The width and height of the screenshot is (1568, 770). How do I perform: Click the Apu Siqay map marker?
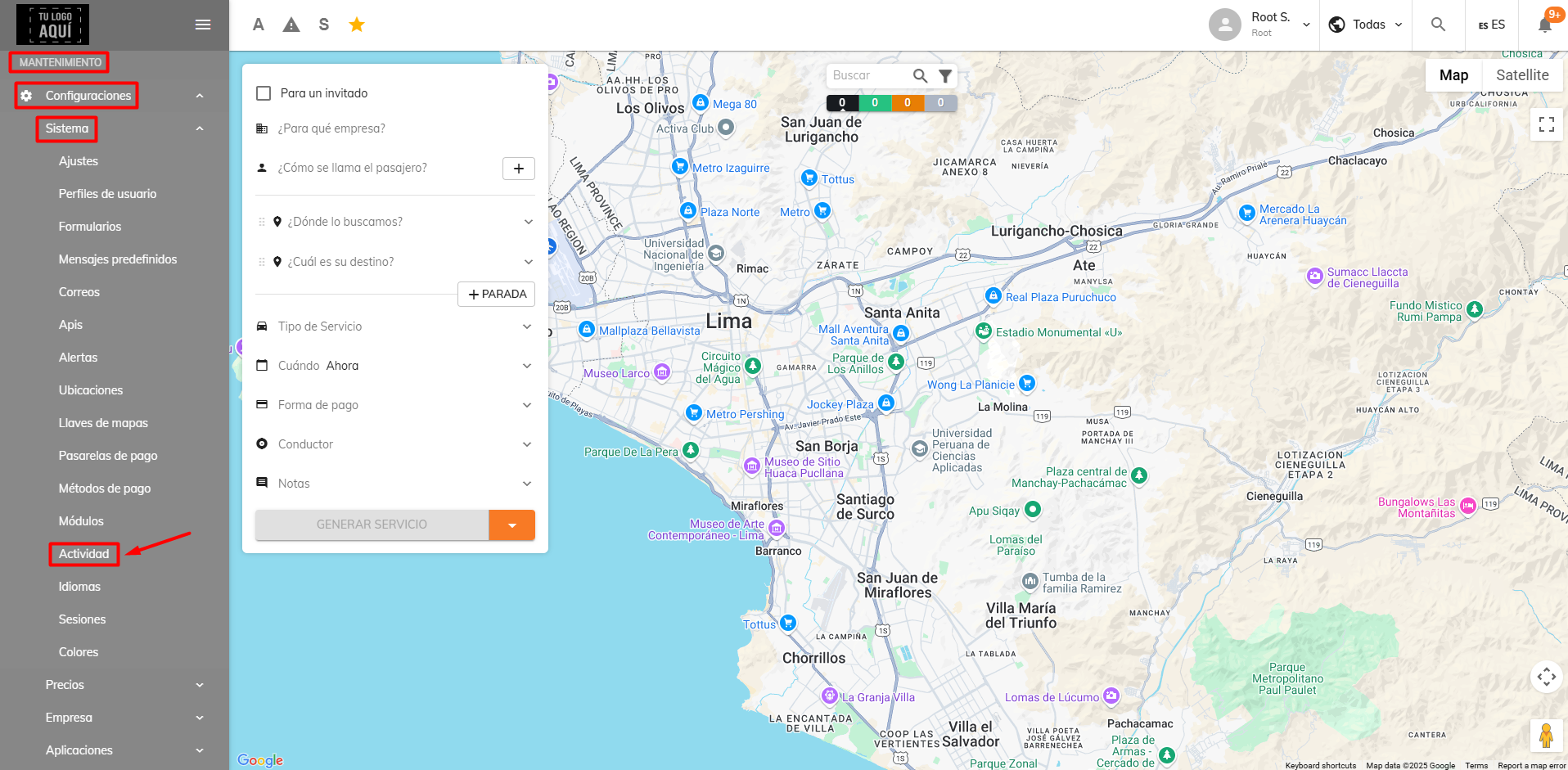point(1033,509)
